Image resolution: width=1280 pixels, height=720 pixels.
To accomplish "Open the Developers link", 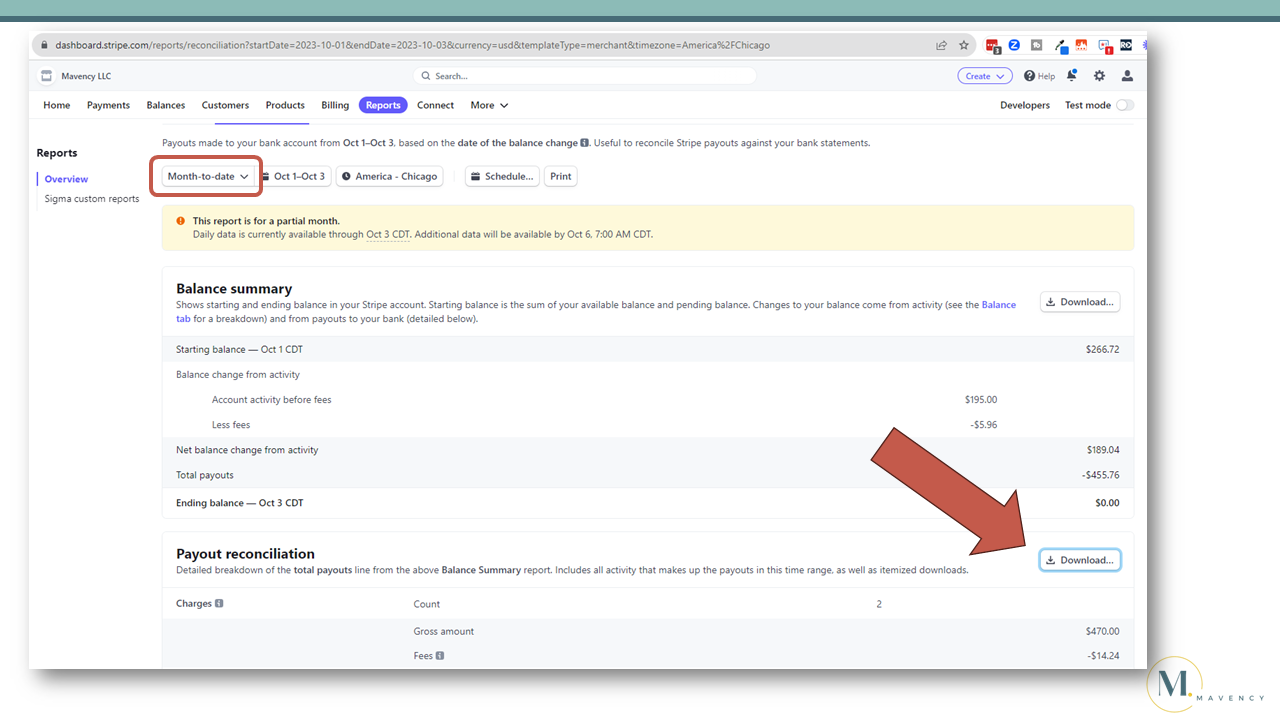I will click(x=1025, y=105).
